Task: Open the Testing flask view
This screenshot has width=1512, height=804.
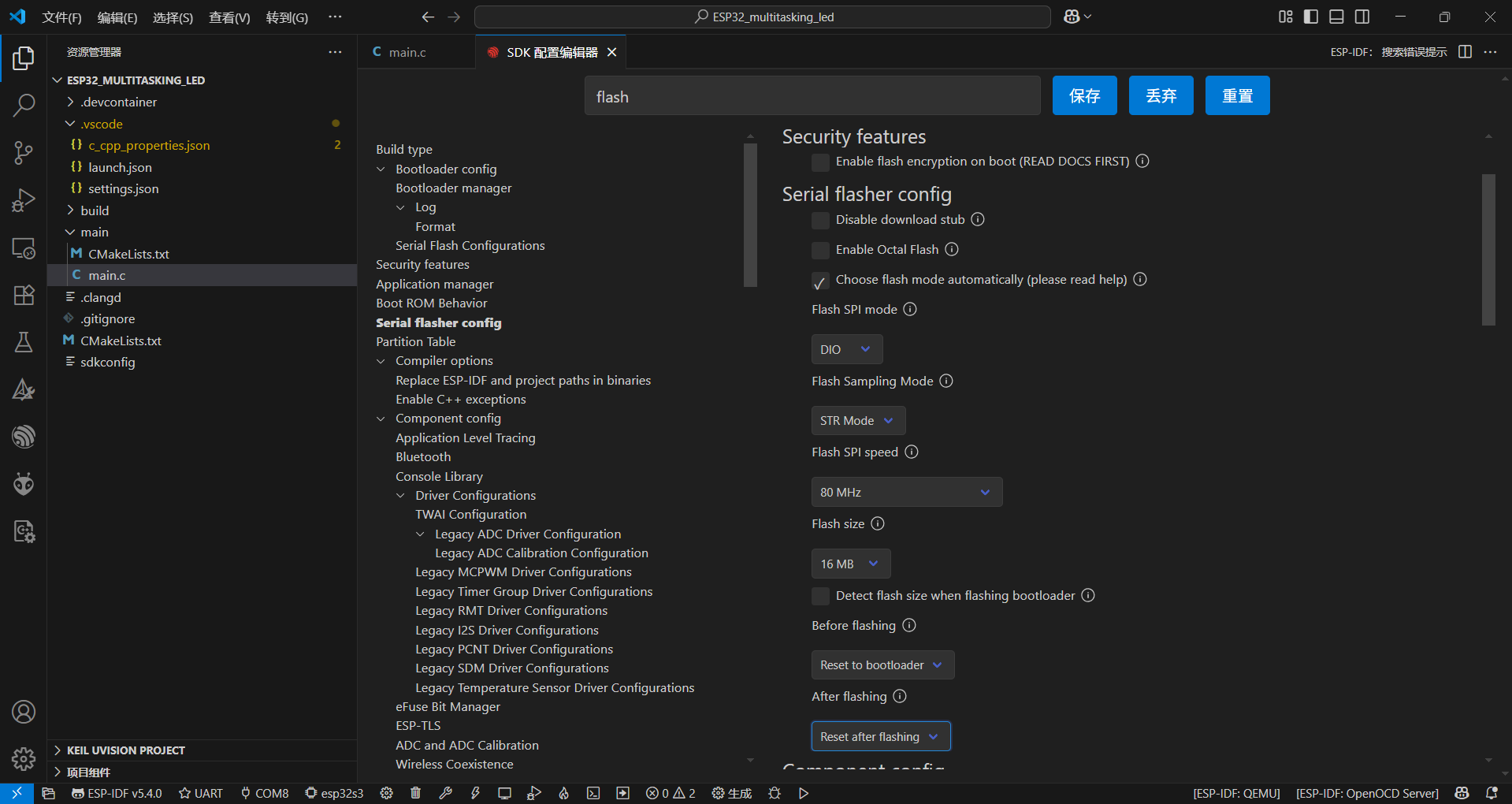Action: (x=24, y=342)
